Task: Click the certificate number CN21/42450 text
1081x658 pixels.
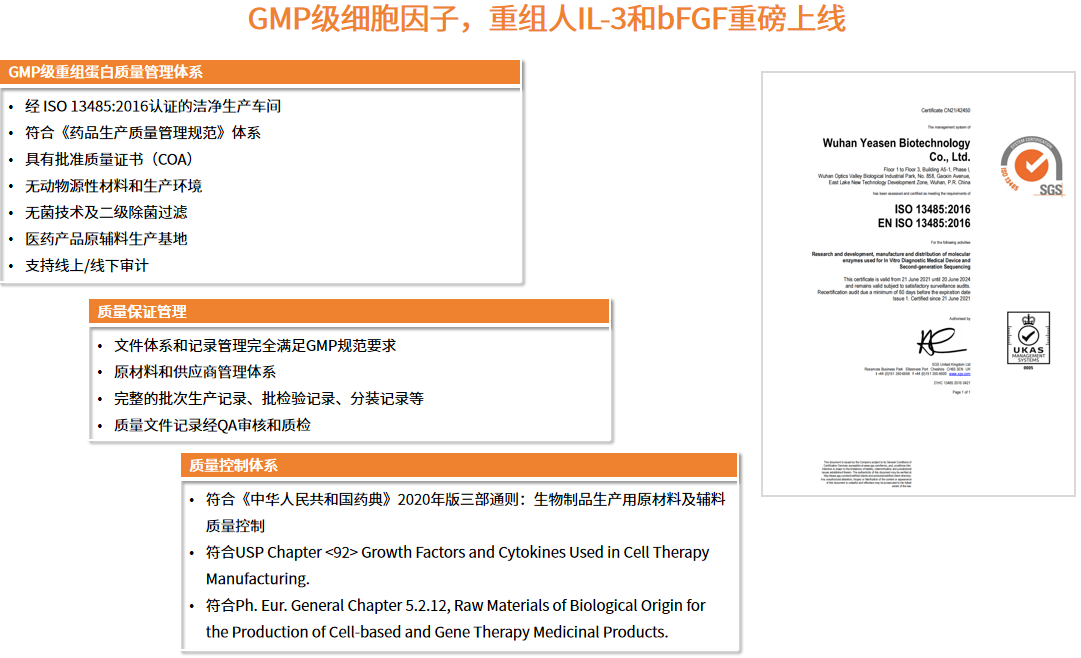Action: pos(944,109)
